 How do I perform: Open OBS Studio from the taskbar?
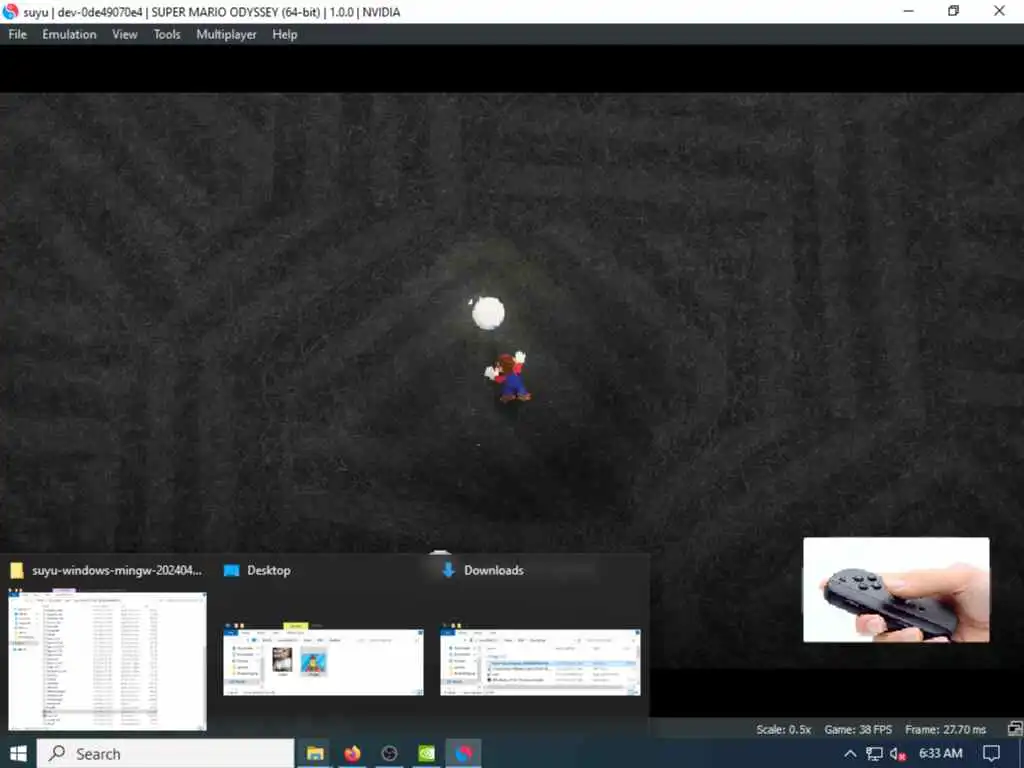(x=390, y=754)
